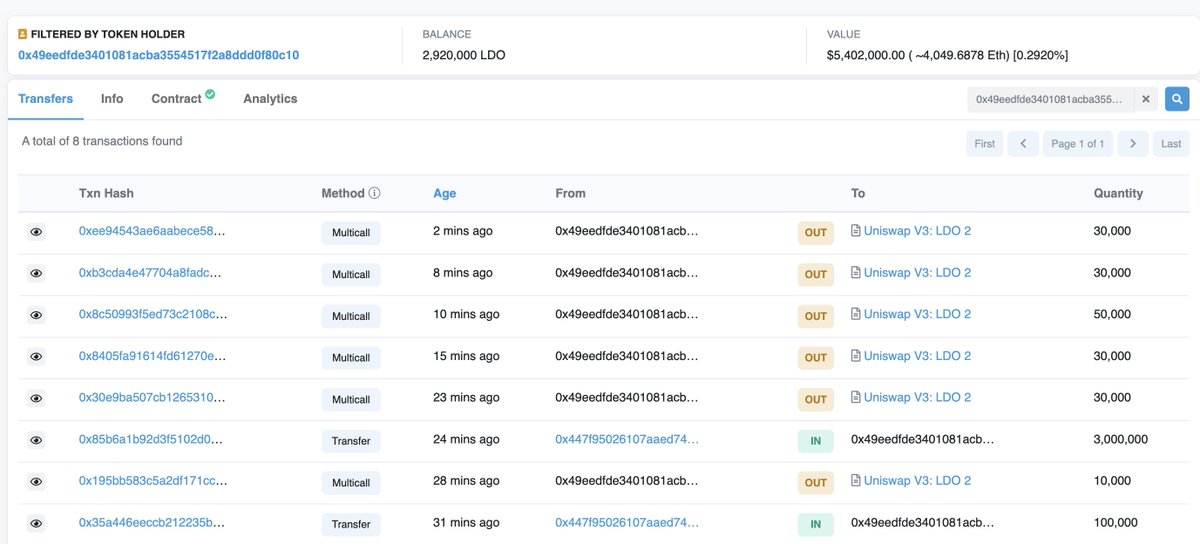Screen dimensions: 1200x544
Task: Click the Last page button
Action: click(1171, 144)
